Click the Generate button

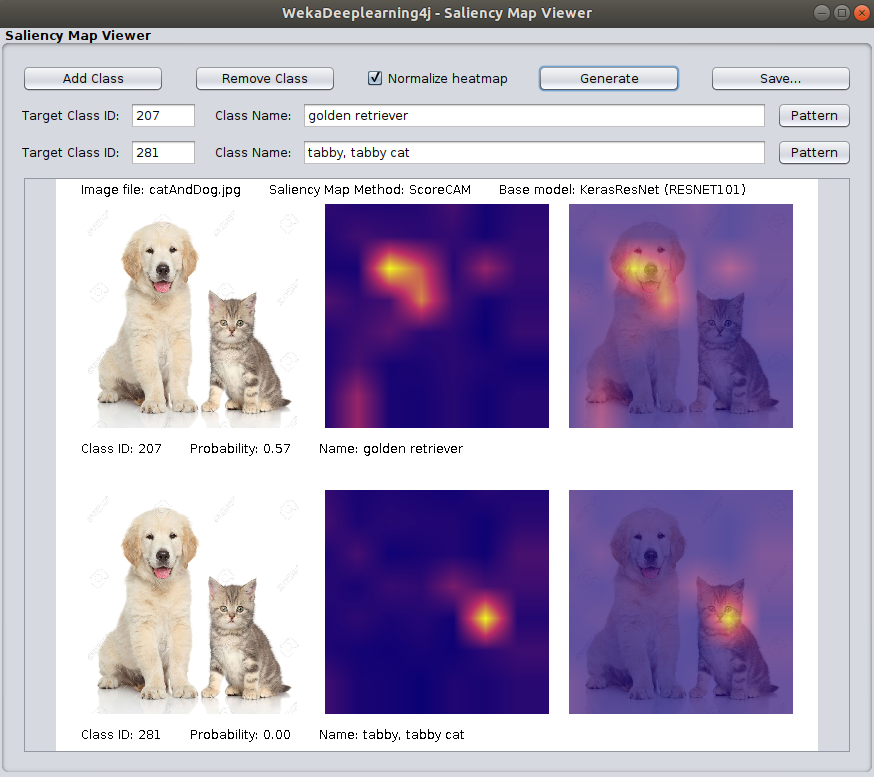[609, 79]
